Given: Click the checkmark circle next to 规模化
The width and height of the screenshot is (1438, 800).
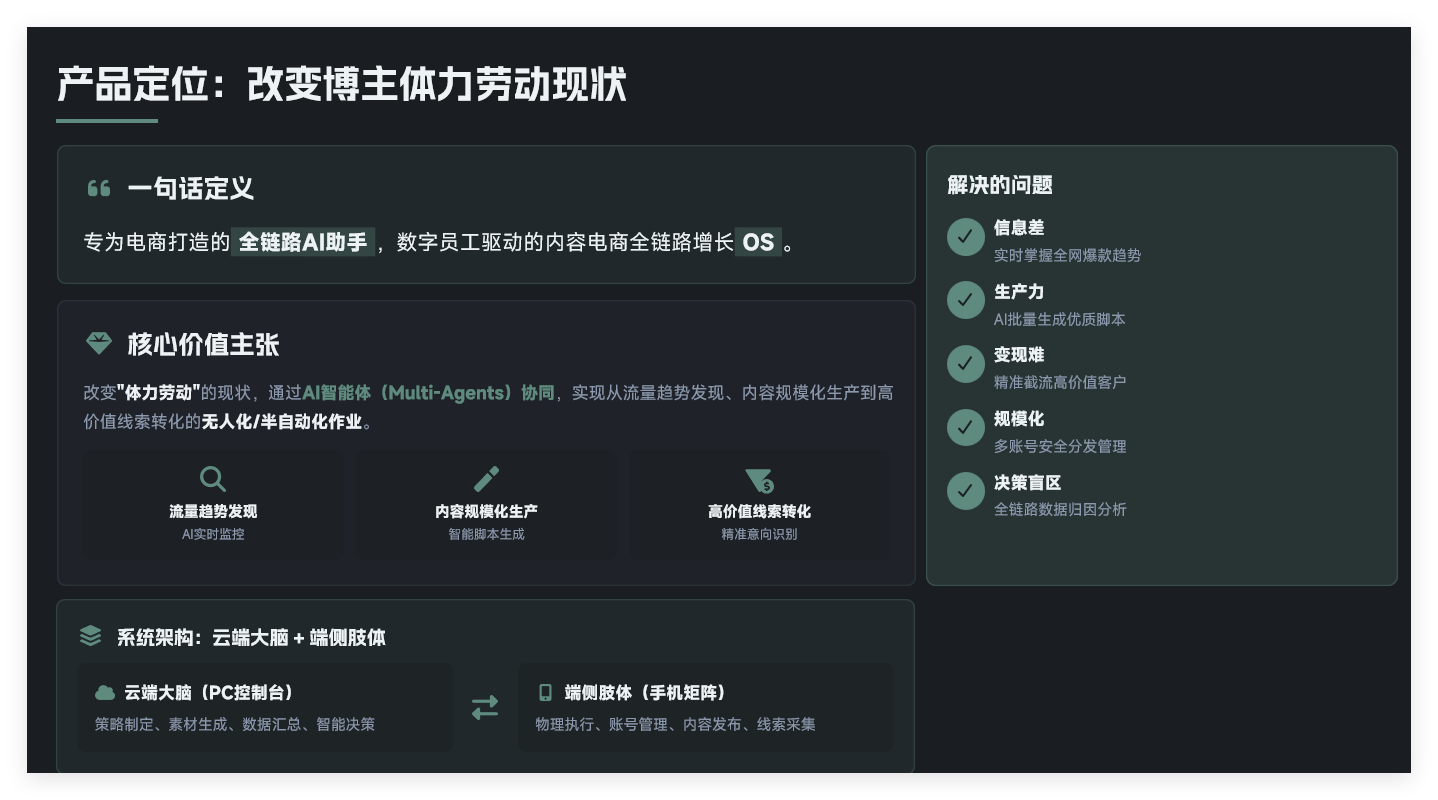Looking at the screenshot, I should click(x=965, y=427).
